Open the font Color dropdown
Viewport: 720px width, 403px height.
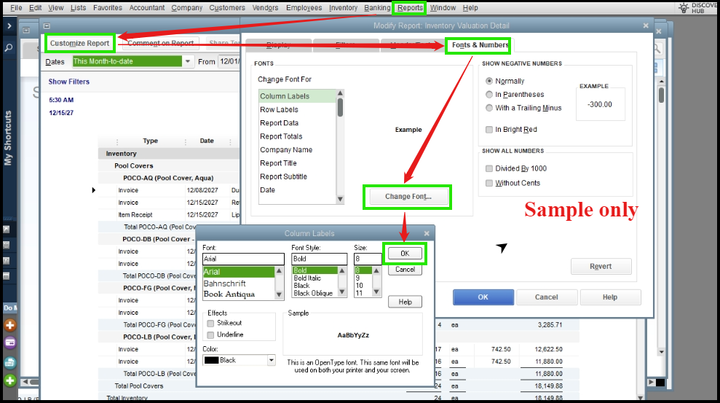(x=271, y=360)
